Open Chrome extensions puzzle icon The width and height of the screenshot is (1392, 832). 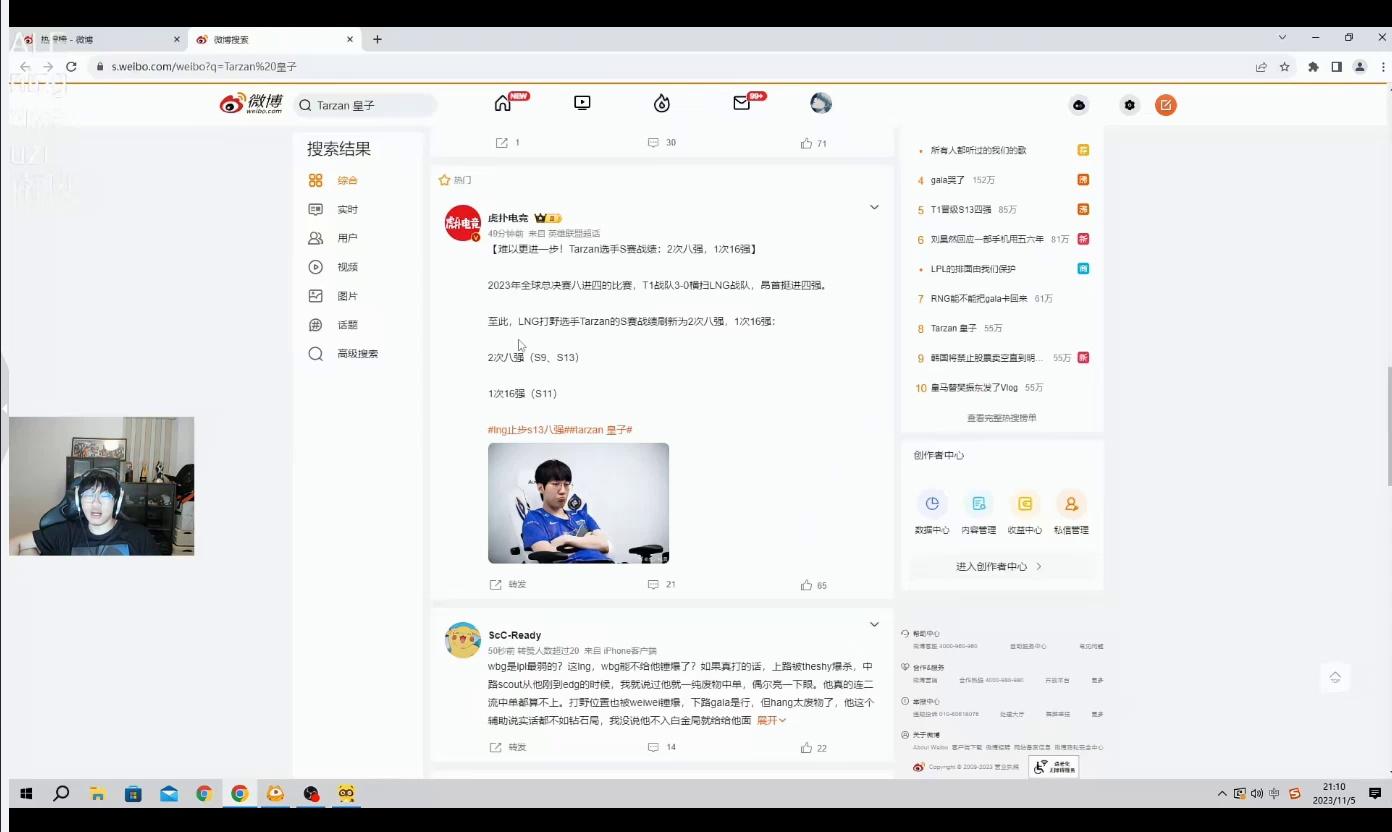click(x=1313, y=67)
